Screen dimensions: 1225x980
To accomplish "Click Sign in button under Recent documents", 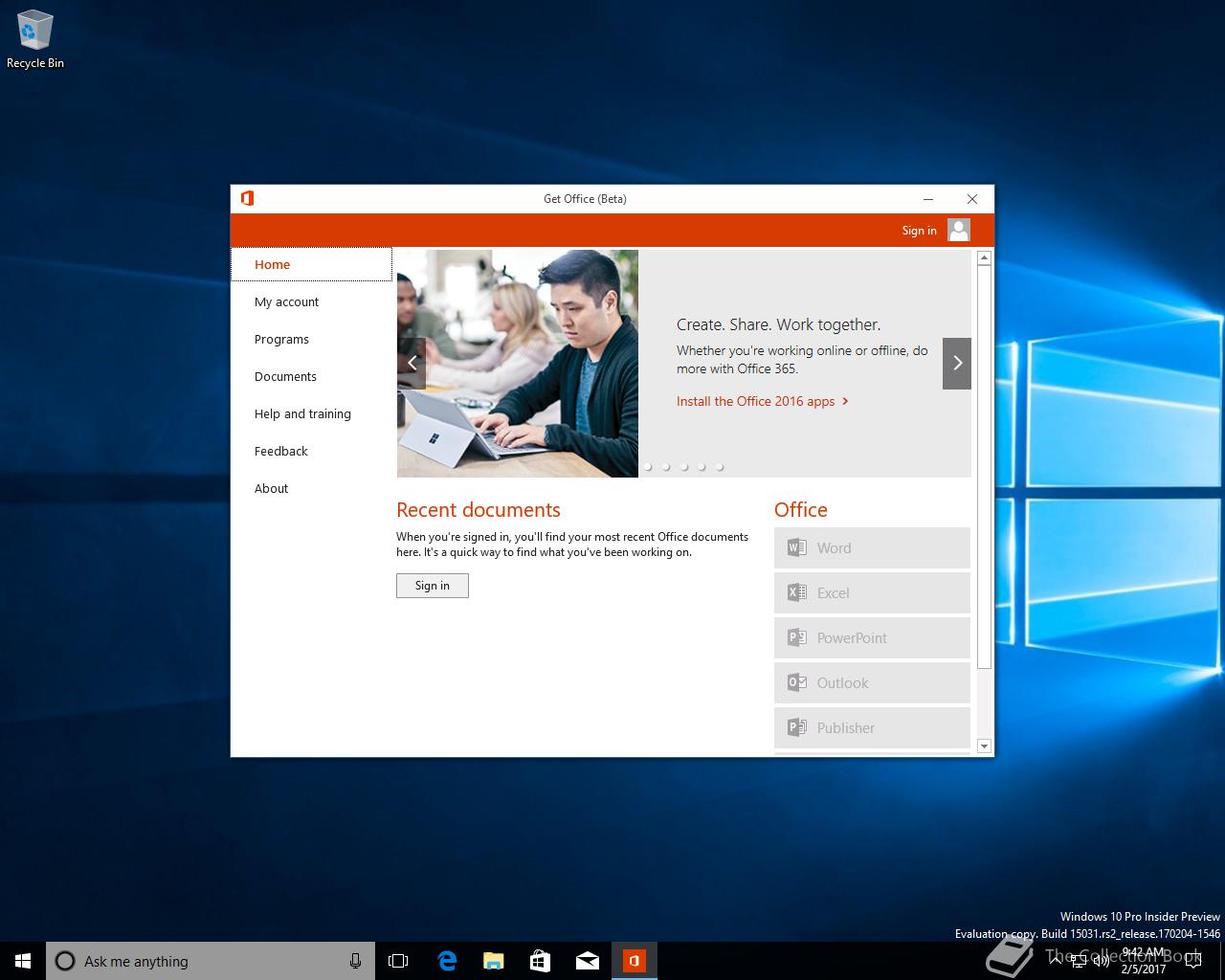I will point(433,586).
